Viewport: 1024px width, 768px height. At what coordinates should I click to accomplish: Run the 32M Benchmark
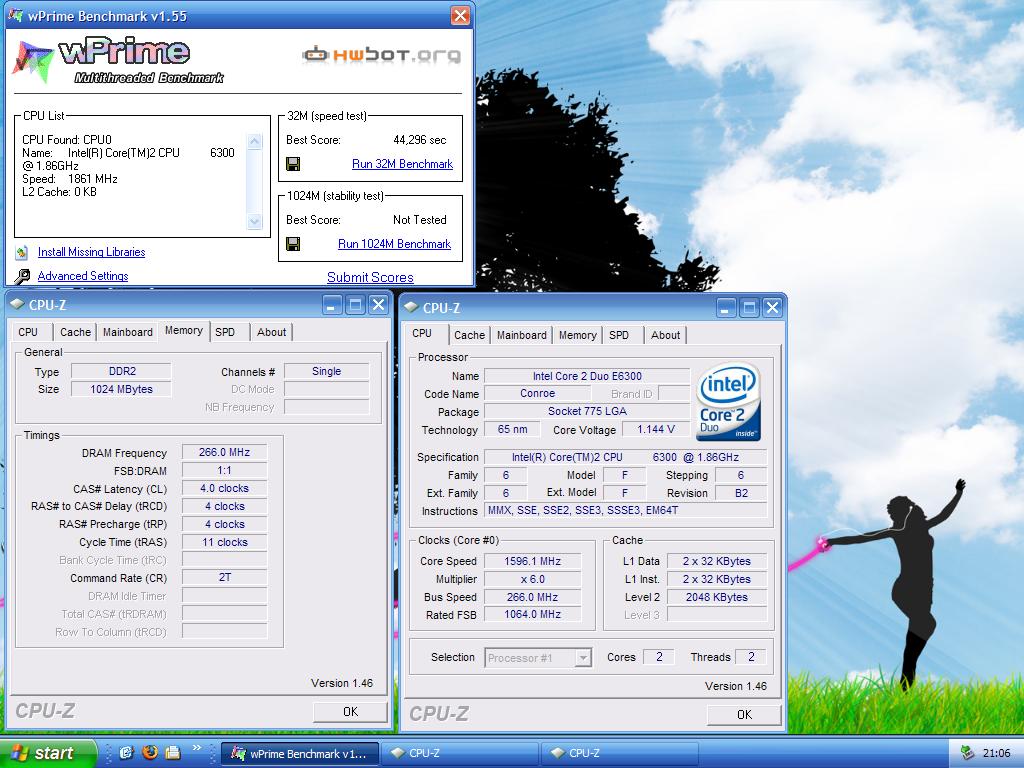click(x=402, y=164)
